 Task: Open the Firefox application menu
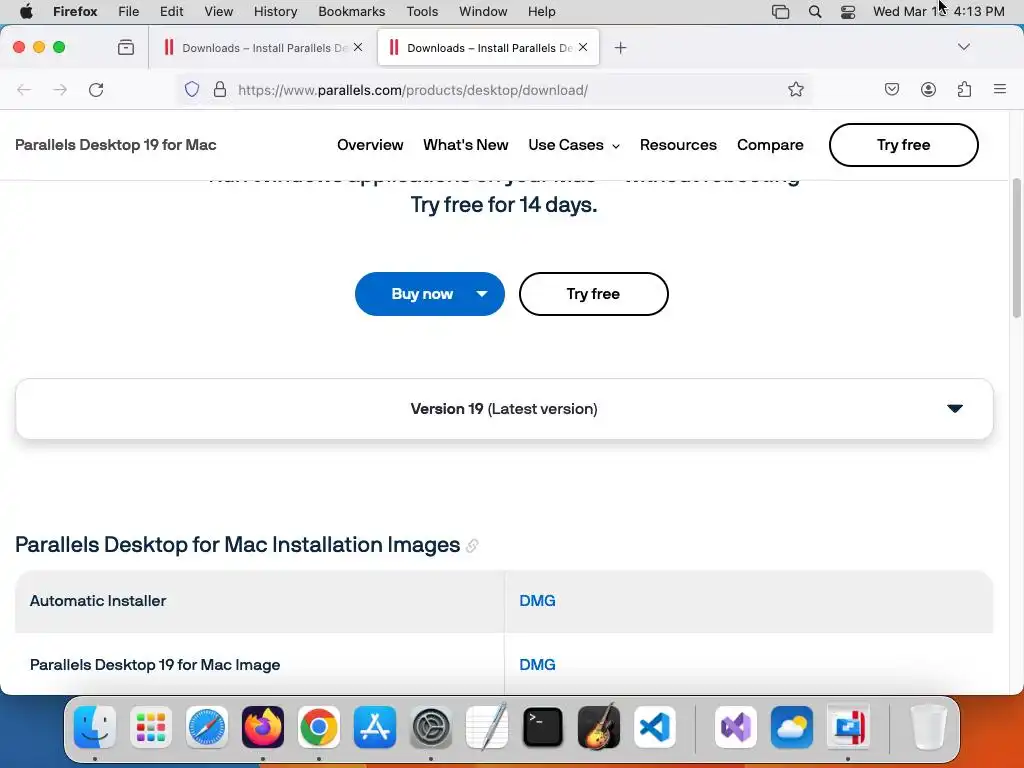75,12
